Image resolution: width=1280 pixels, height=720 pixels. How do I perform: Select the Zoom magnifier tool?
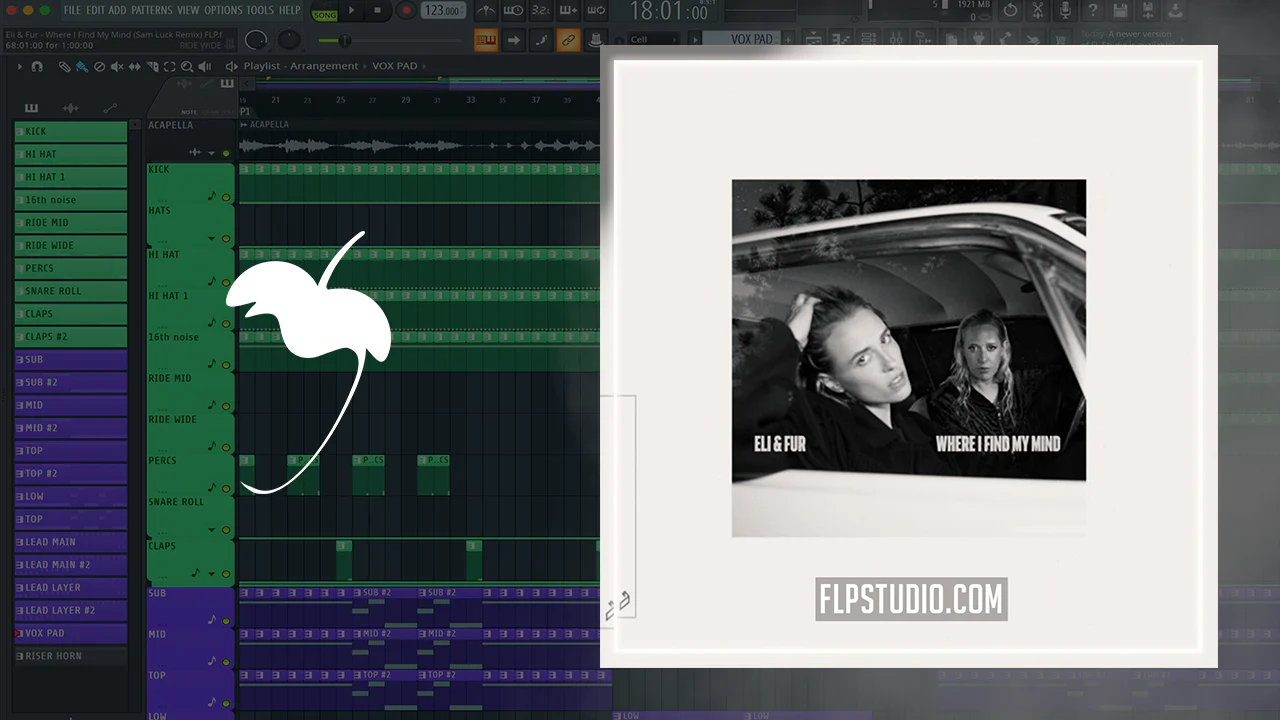point(187,66)
